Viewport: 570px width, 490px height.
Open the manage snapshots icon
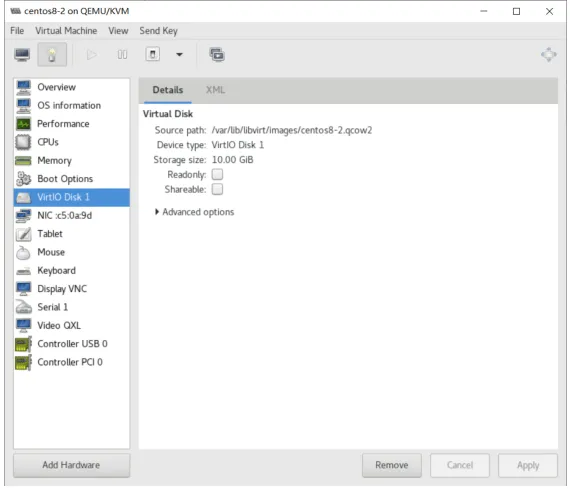tap(217, 55)
